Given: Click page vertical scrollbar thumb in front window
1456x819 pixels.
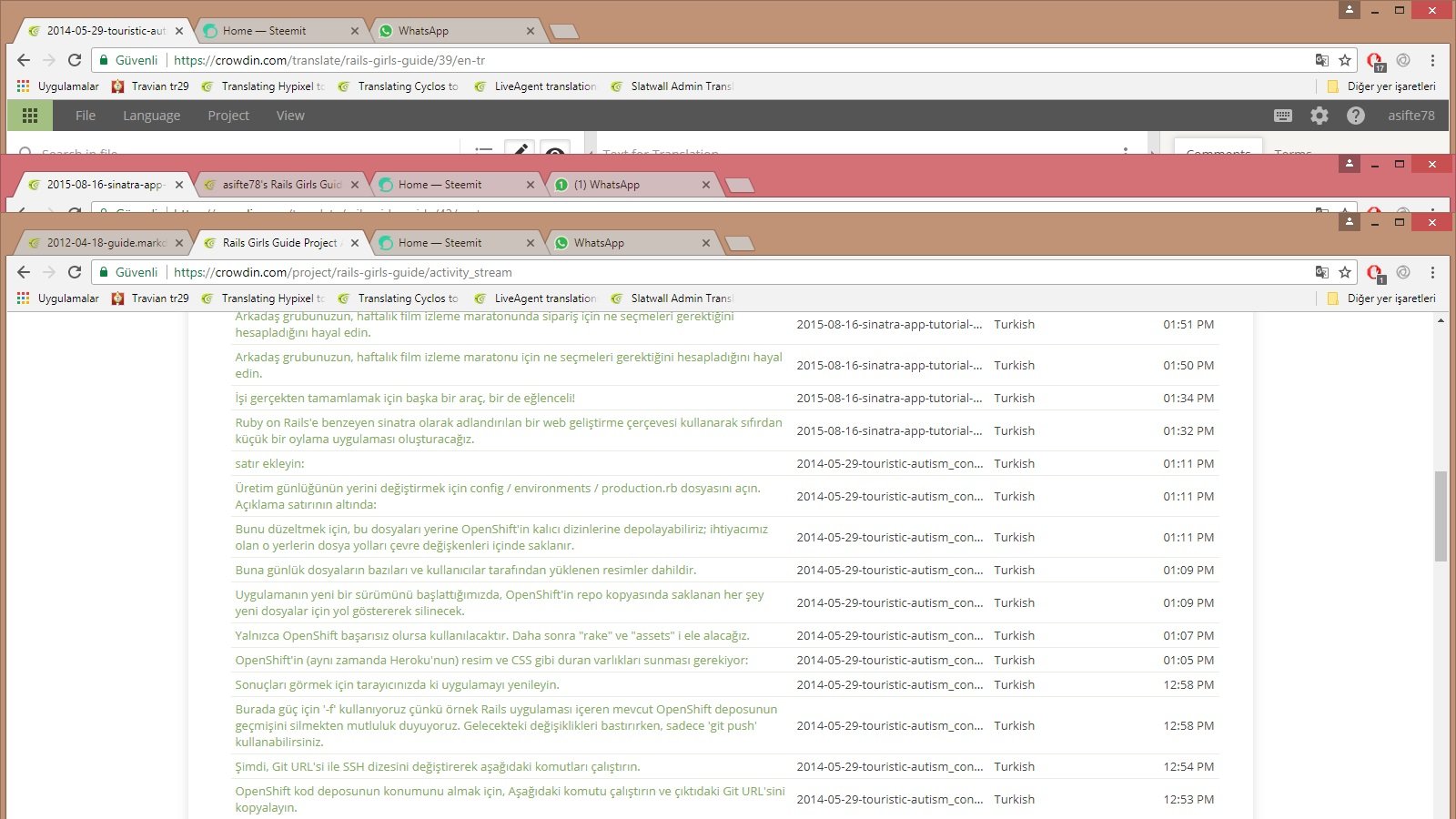Looking at the screenshot, I should (1441, 516).
